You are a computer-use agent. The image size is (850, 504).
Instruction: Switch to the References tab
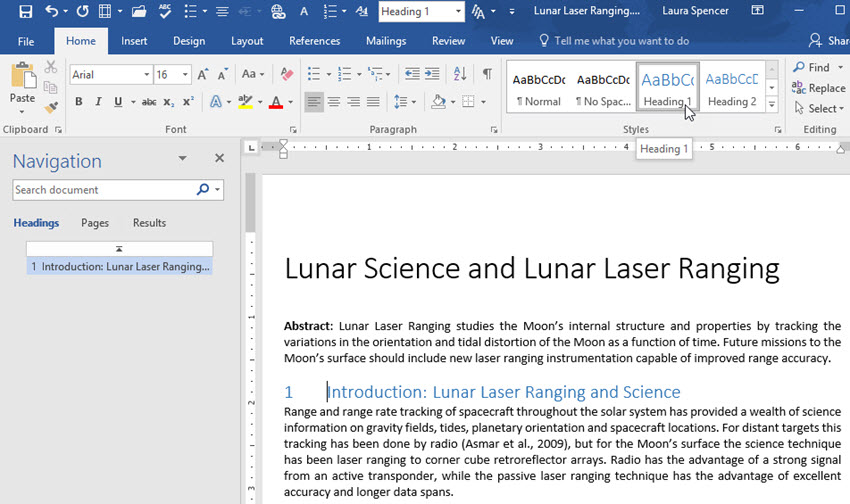click(314, 41)
